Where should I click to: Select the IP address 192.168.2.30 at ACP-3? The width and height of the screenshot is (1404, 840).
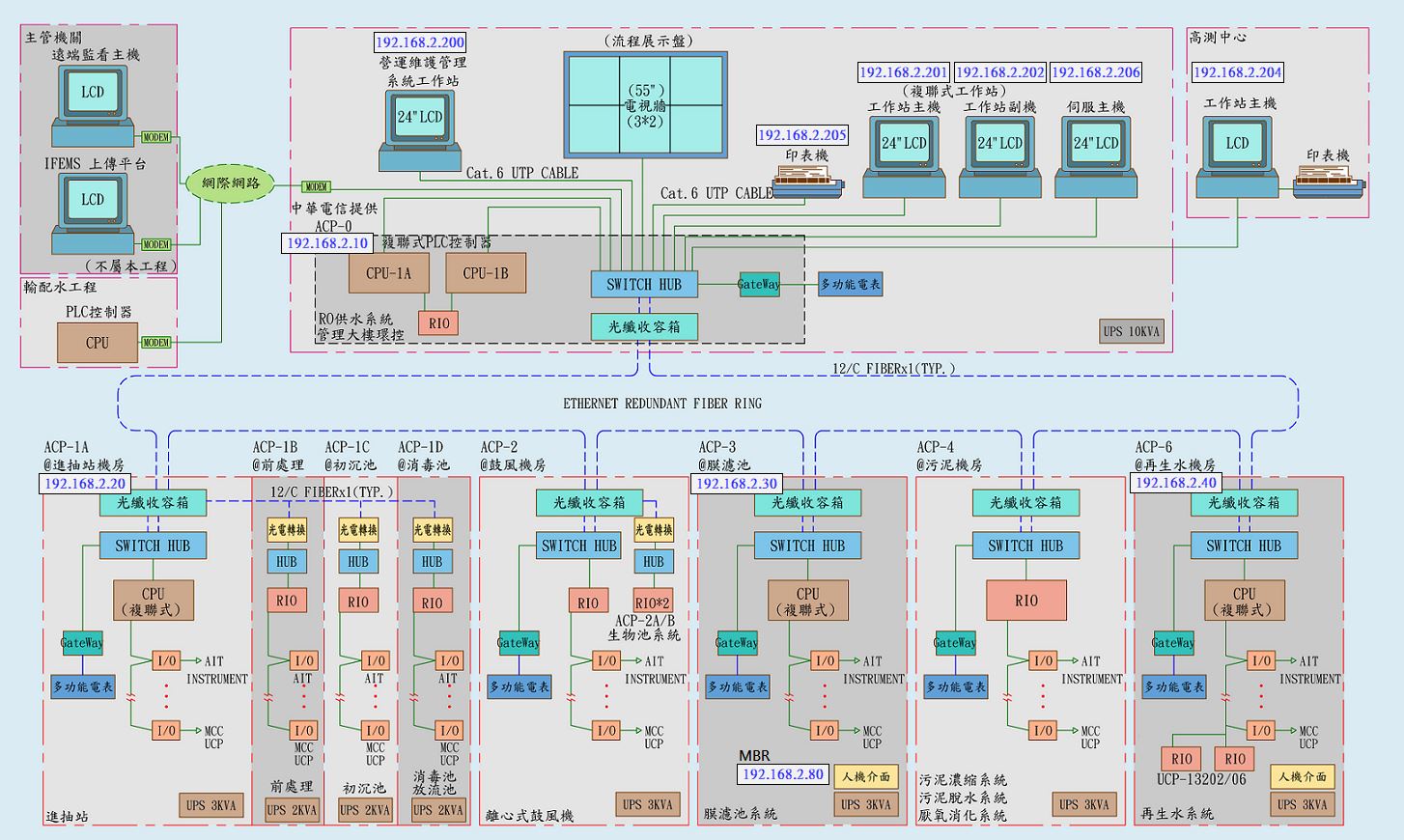(737, 484)
